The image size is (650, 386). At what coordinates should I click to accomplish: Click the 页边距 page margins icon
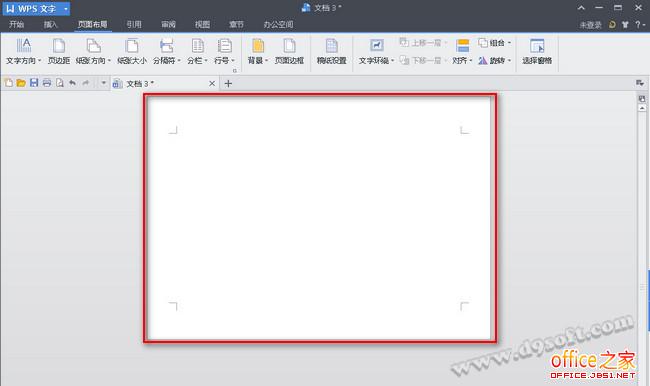pyautogui.click(x=58, y=46)
